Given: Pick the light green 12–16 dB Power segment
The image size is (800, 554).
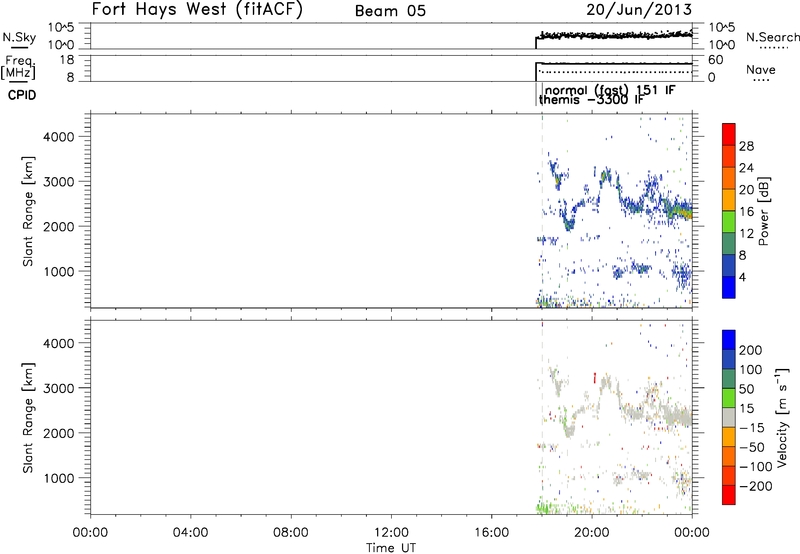Looking at the screenshot, I should coord(729,222).
